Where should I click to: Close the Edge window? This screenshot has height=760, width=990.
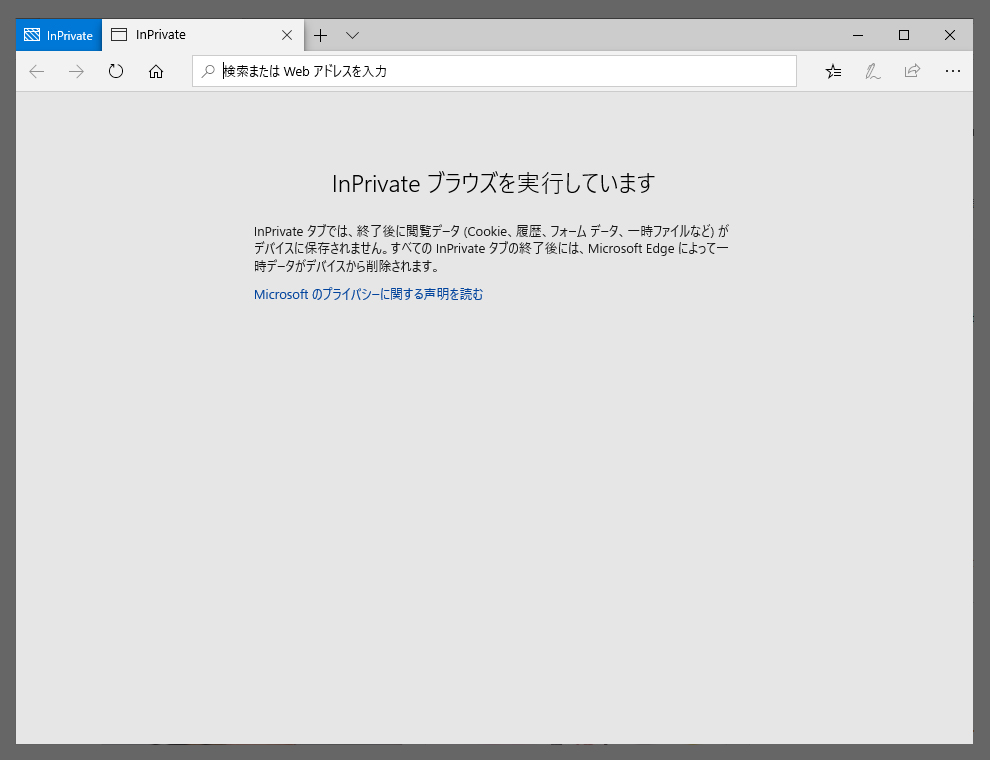950,35
